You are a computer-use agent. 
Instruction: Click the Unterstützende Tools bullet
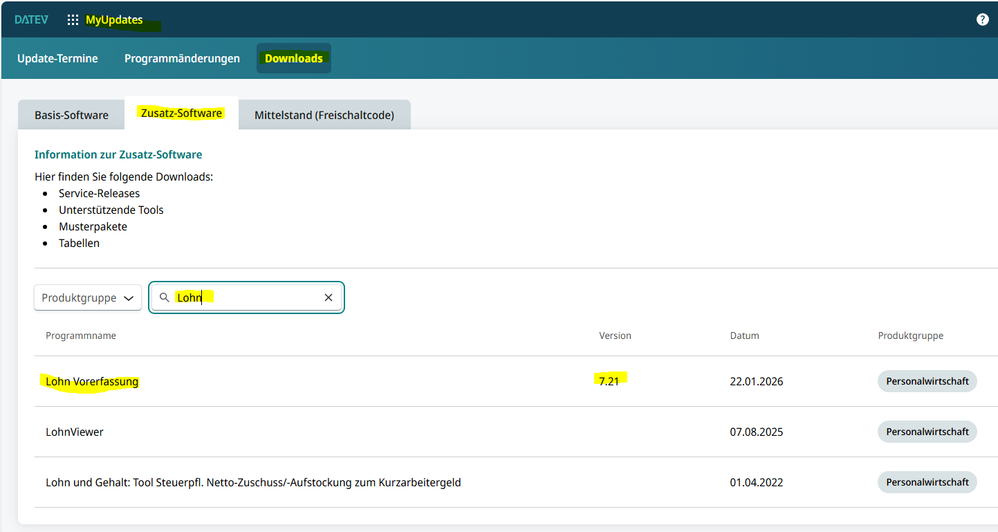point(111,210)
